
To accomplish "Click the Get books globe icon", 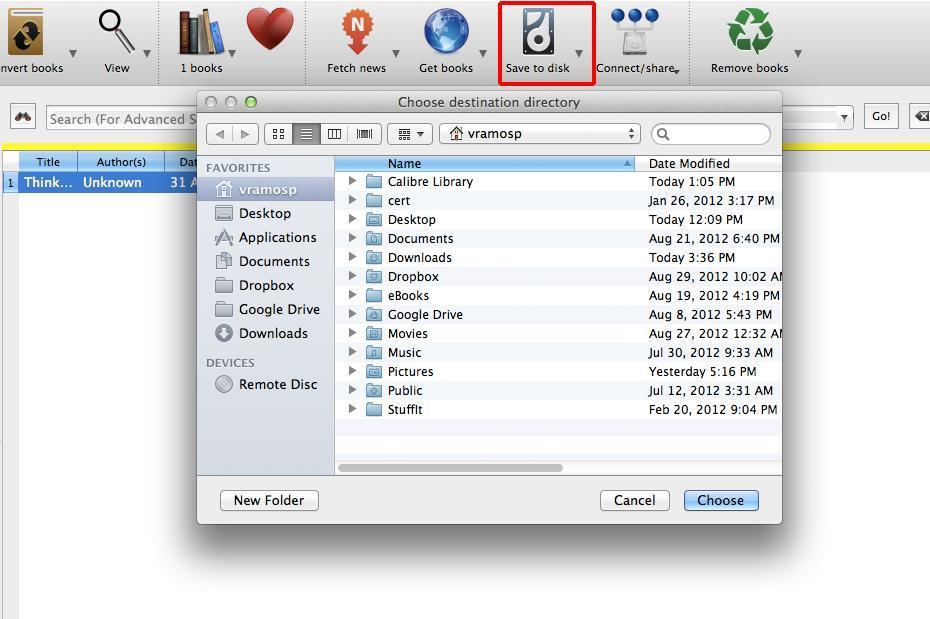I will point(445,34).
